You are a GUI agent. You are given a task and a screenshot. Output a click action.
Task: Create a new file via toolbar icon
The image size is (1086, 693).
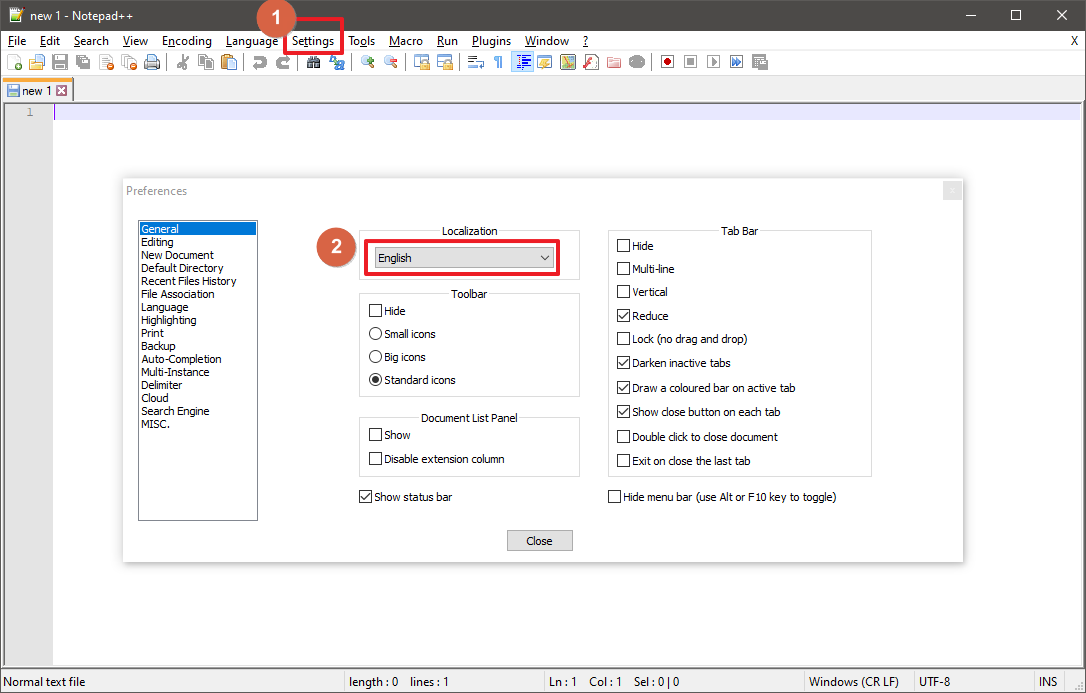(x=15, y=62)
